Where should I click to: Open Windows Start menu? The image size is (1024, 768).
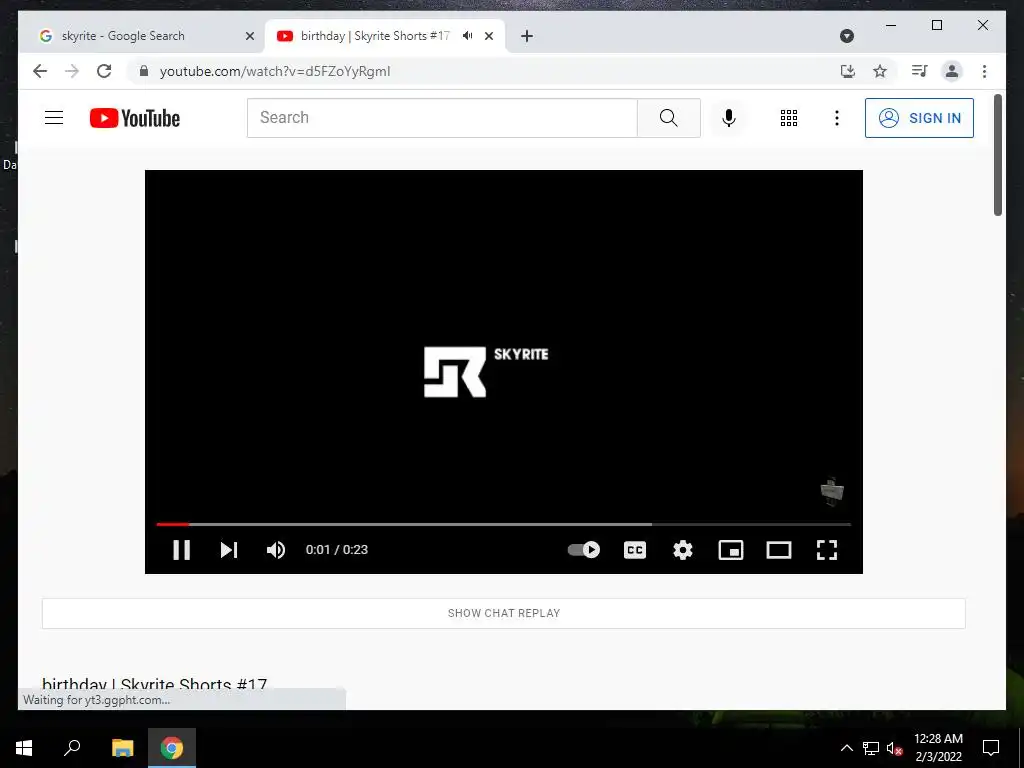pos(24,748)
